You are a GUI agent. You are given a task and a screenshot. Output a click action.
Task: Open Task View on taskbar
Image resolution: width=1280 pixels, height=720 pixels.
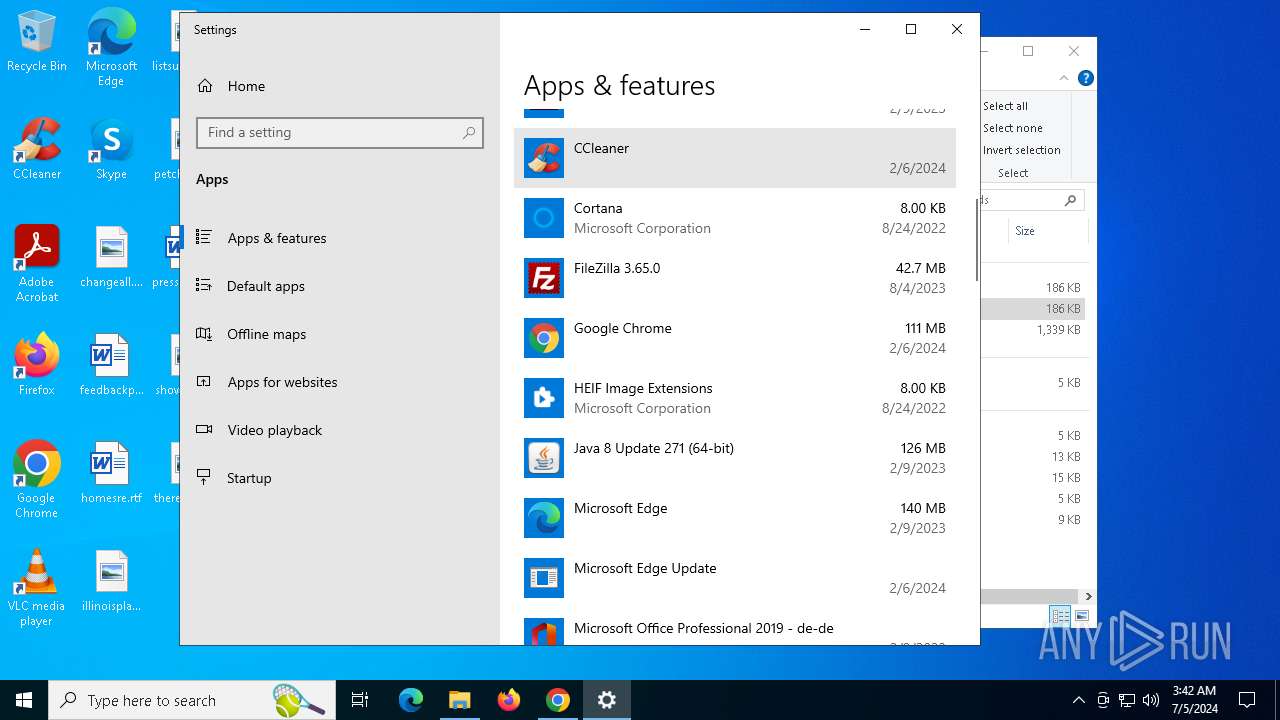[360, 700]
